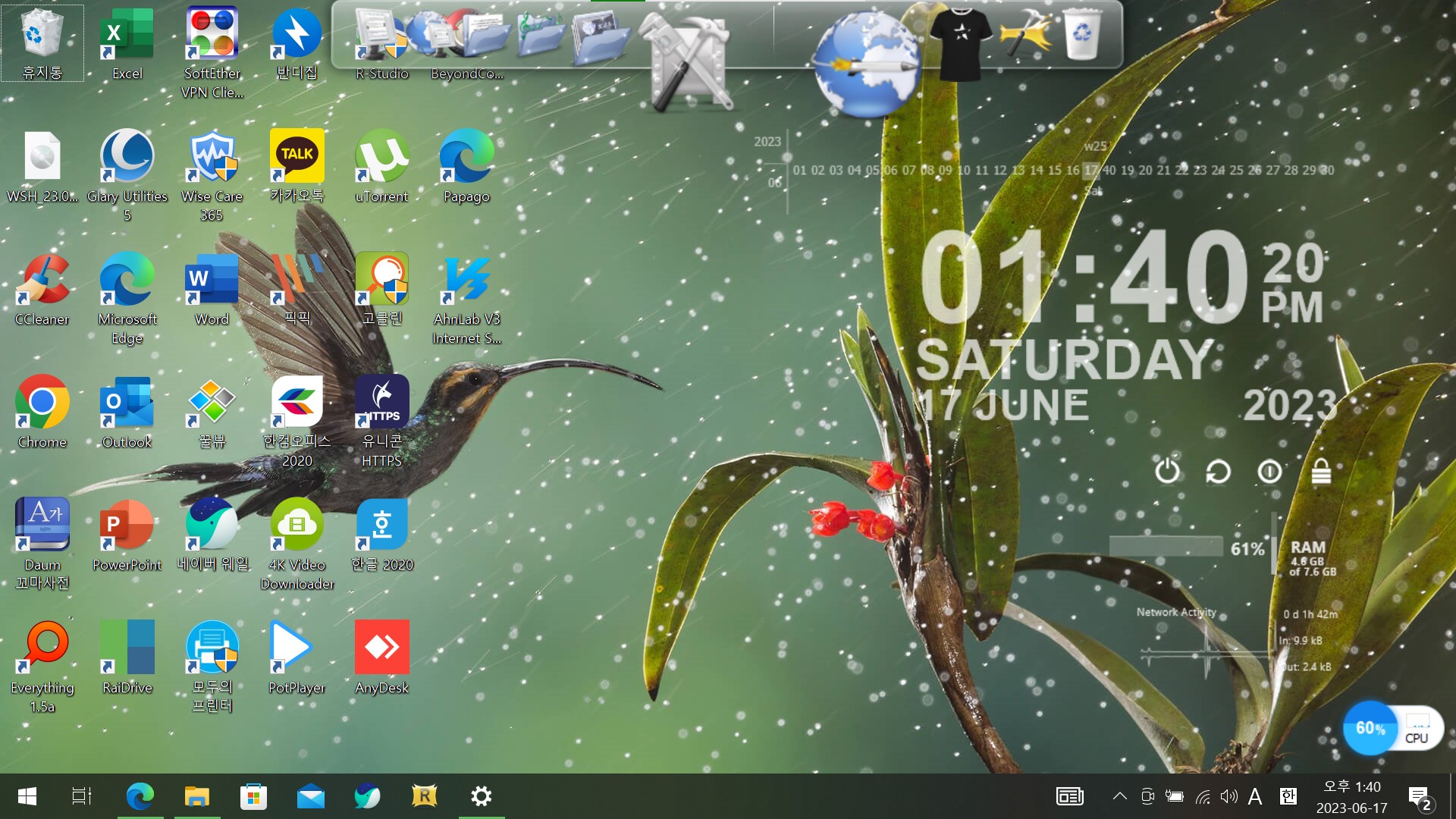
Task: Click the globe with rocket dock icon
Action: 866,64
